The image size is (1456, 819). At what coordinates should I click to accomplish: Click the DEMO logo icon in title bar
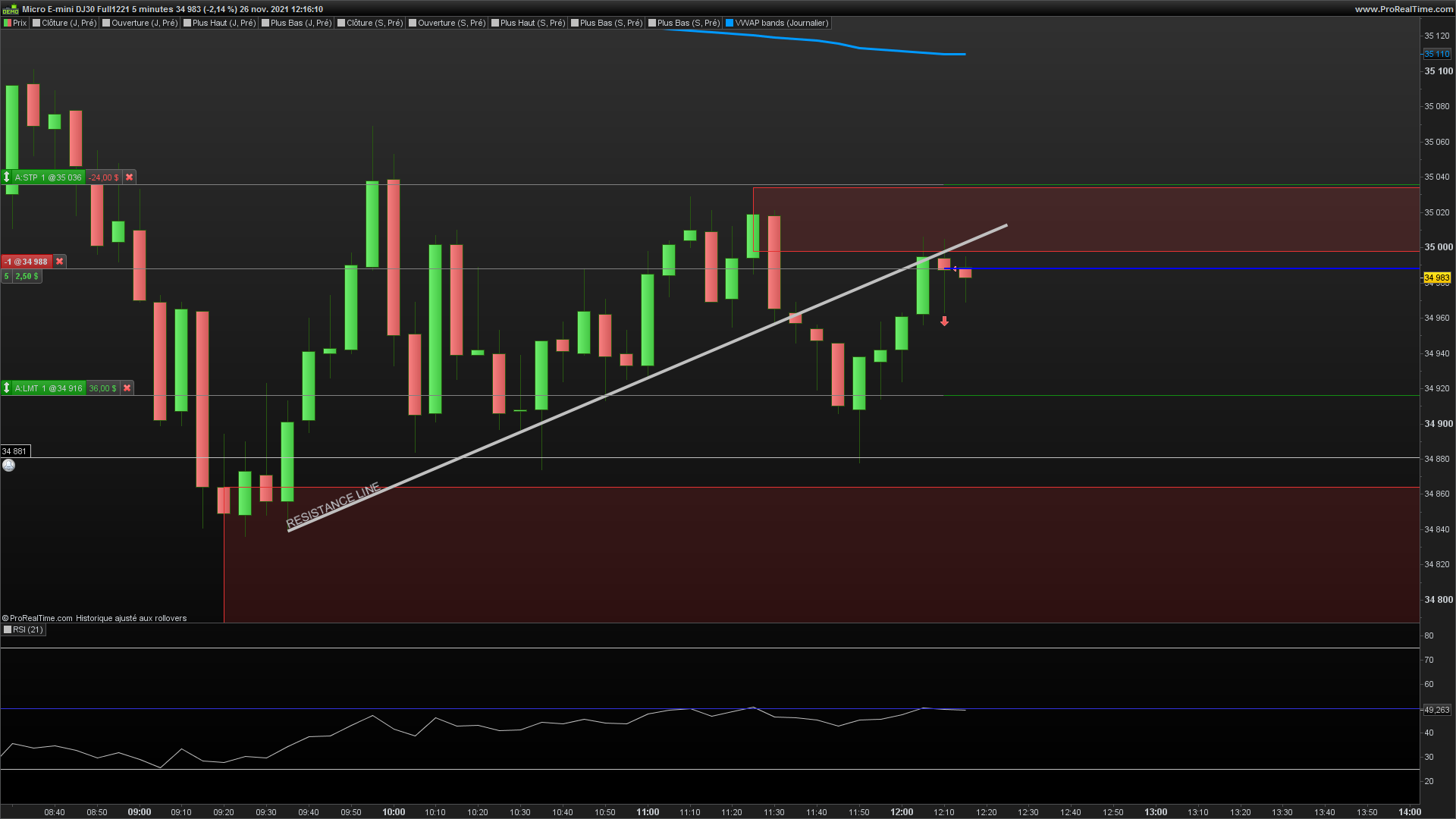[10, 9]
